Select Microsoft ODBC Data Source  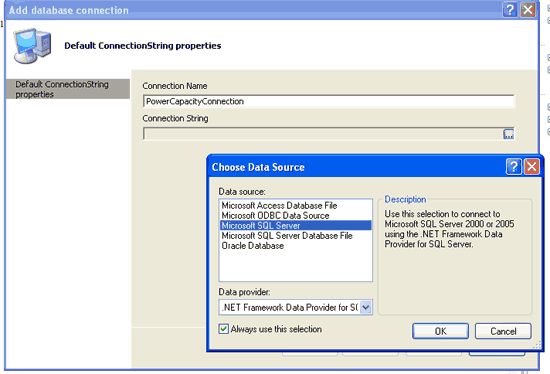tap(295, 215)
